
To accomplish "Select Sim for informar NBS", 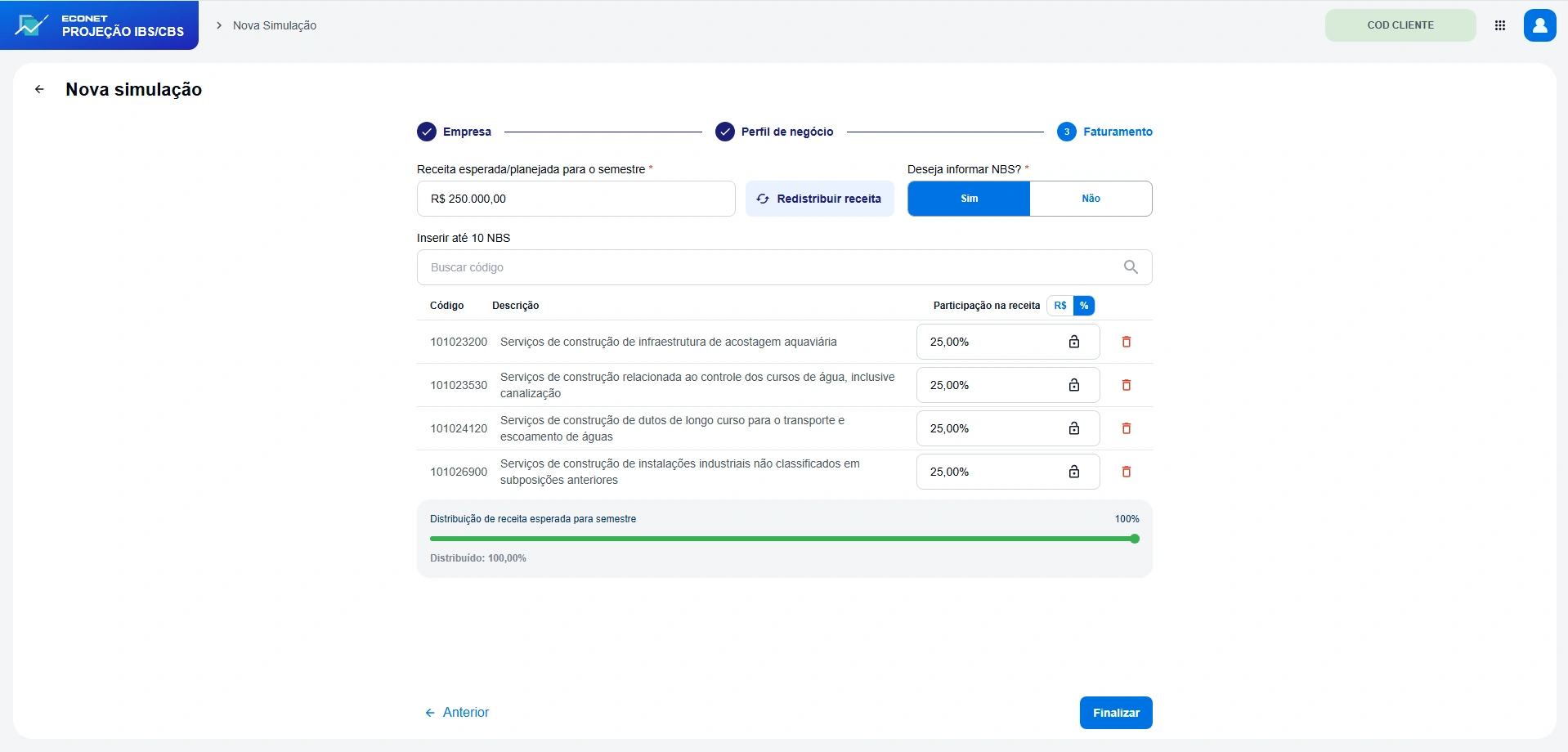I will point(969,199).
